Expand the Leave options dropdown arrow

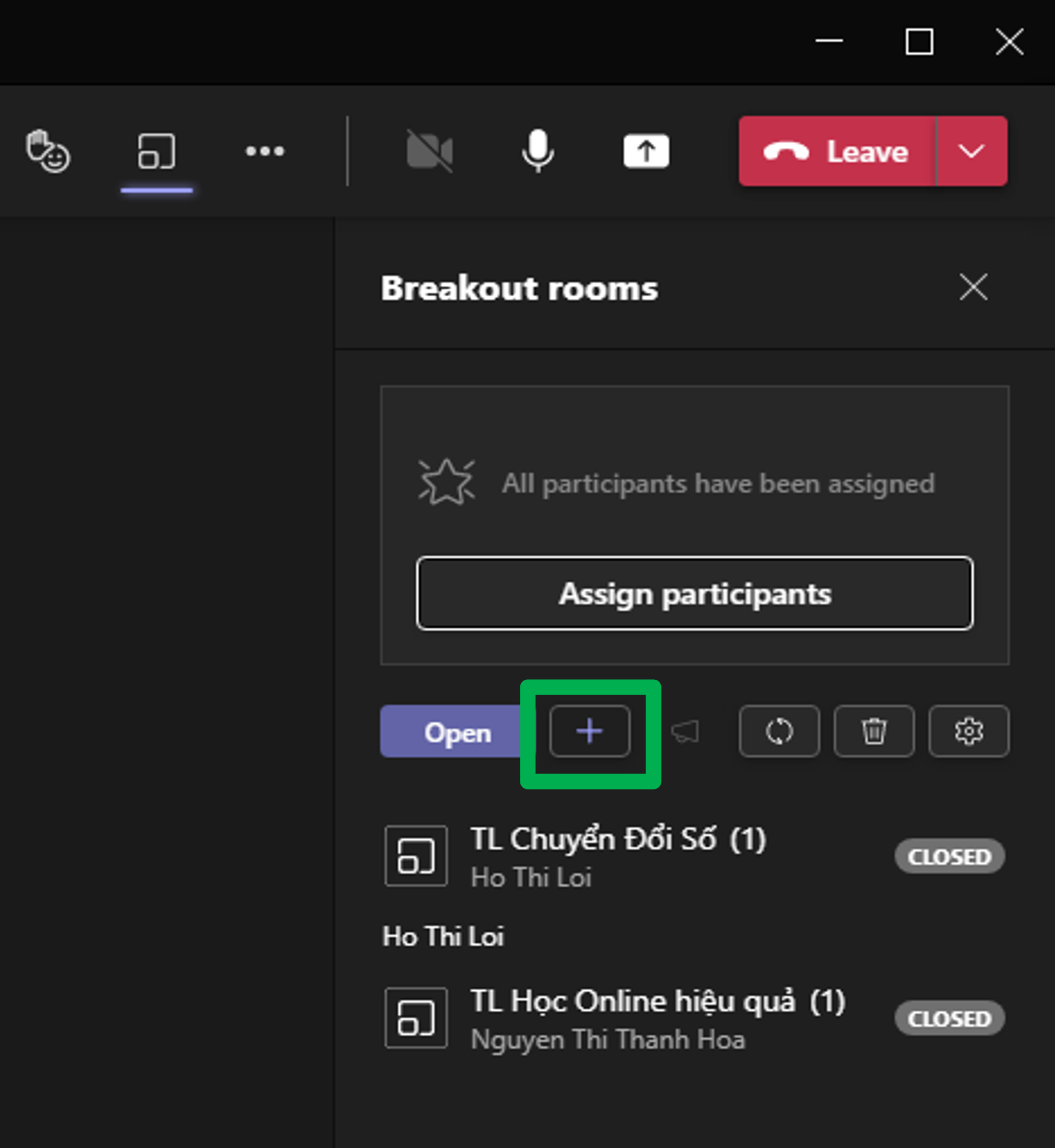tap(972, 152)
